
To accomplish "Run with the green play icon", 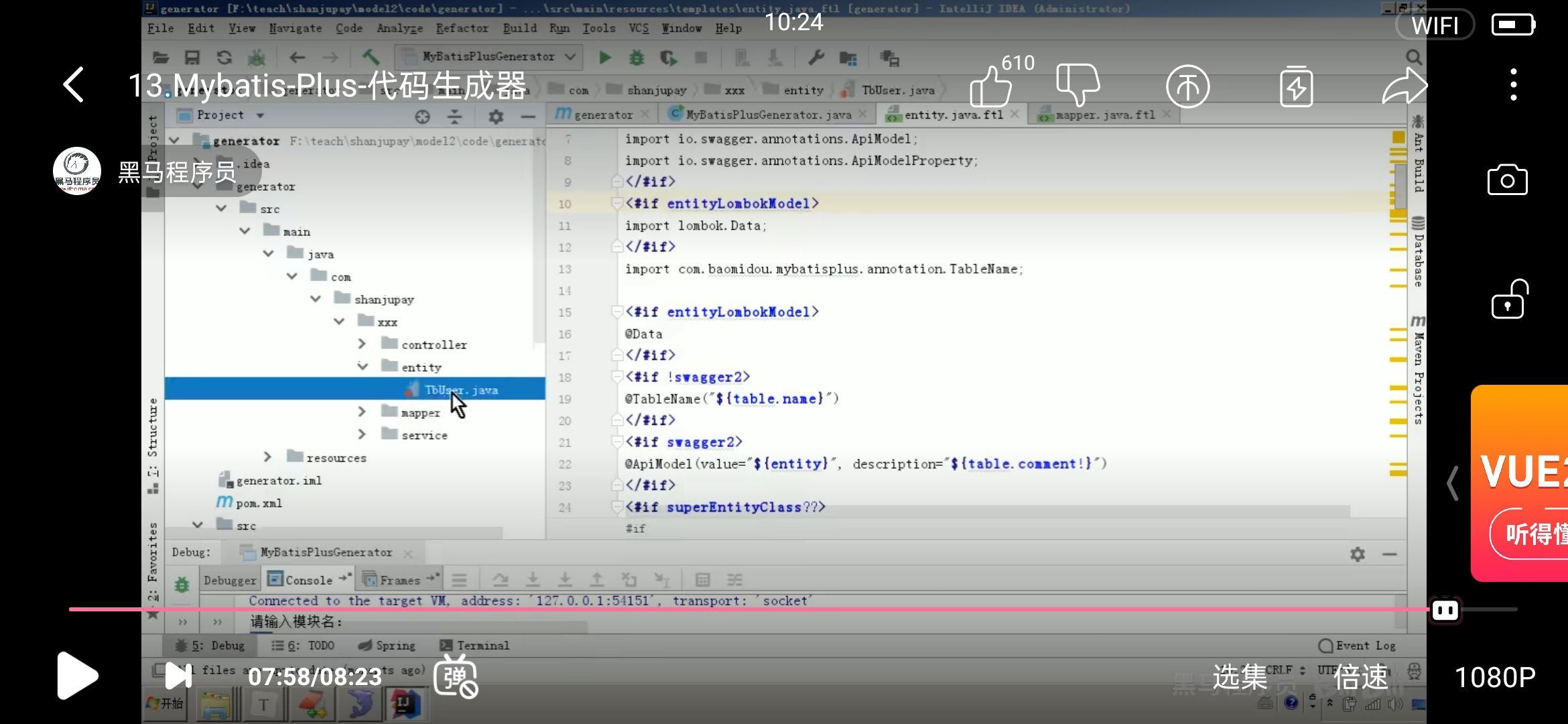I will coord(604,58).
